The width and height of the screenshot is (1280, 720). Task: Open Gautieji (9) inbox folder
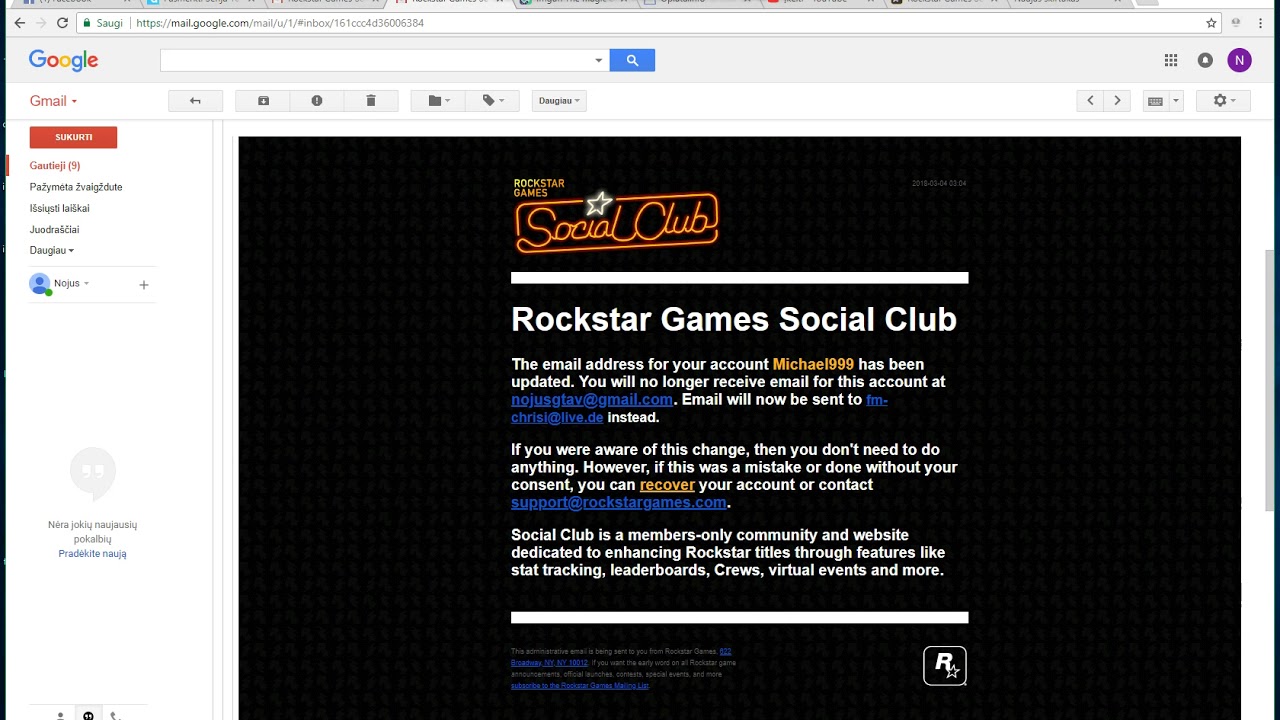pos(55,166)
